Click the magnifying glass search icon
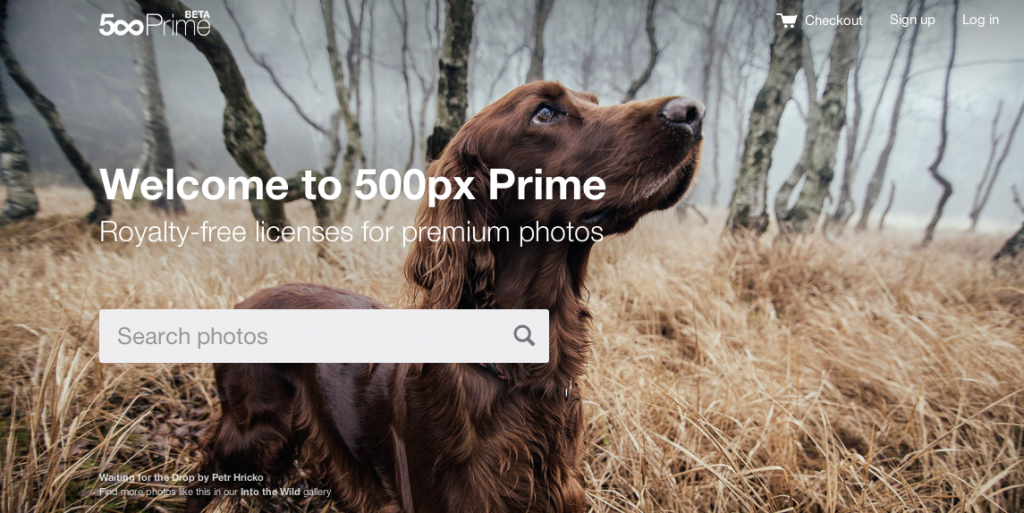1024x513 pixels. 524,335
